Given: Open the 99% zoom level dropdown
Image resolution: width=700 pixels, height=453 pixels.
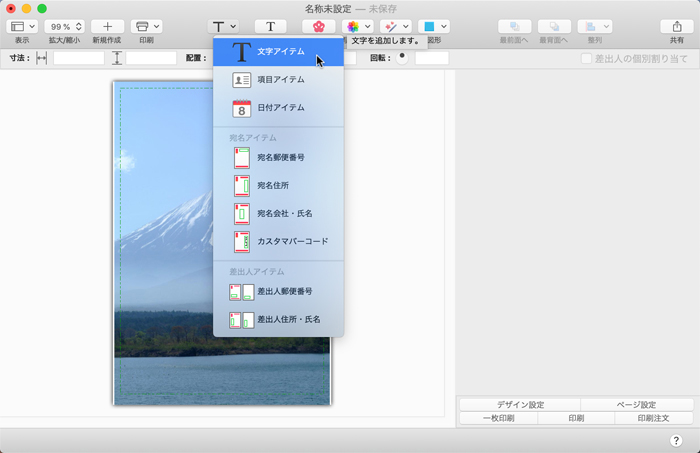Looking at the screenshot, I should pos(64,26).
